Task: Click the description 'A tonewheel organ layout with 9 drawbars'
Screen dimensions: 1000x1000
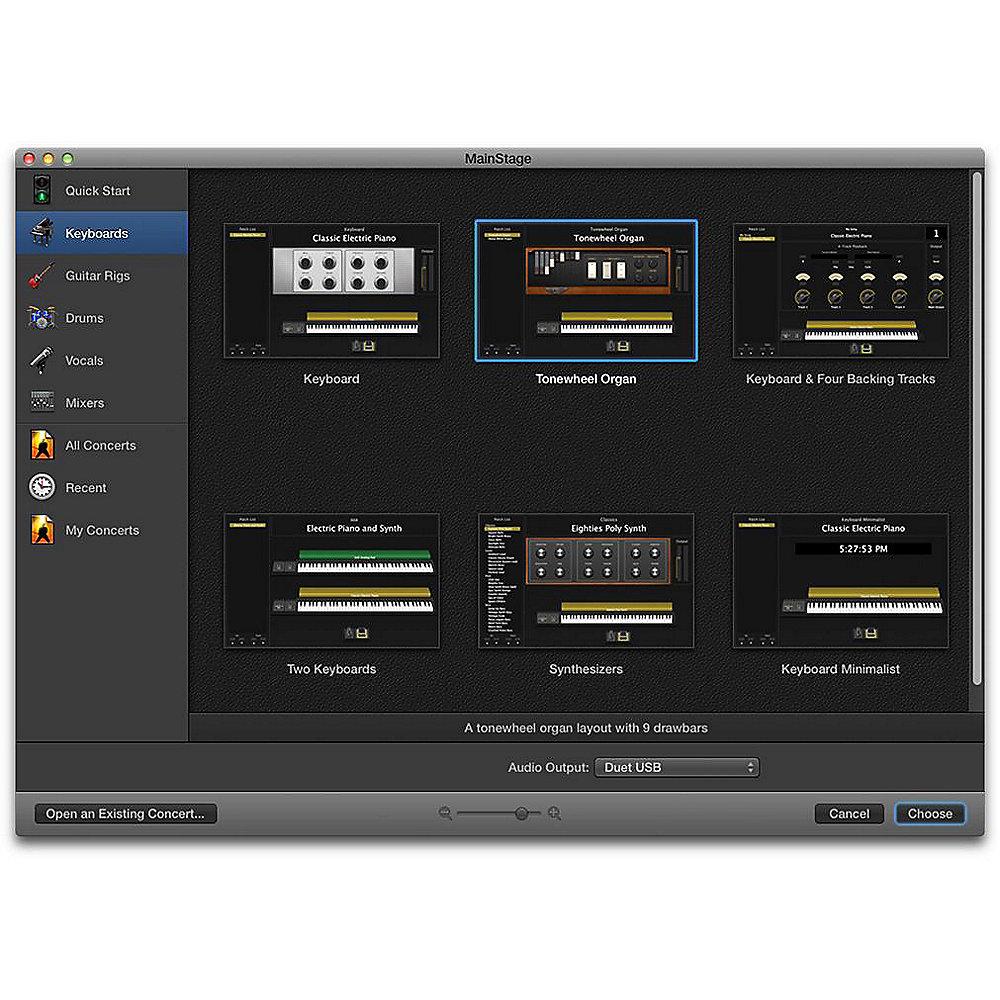Action: 585,728
